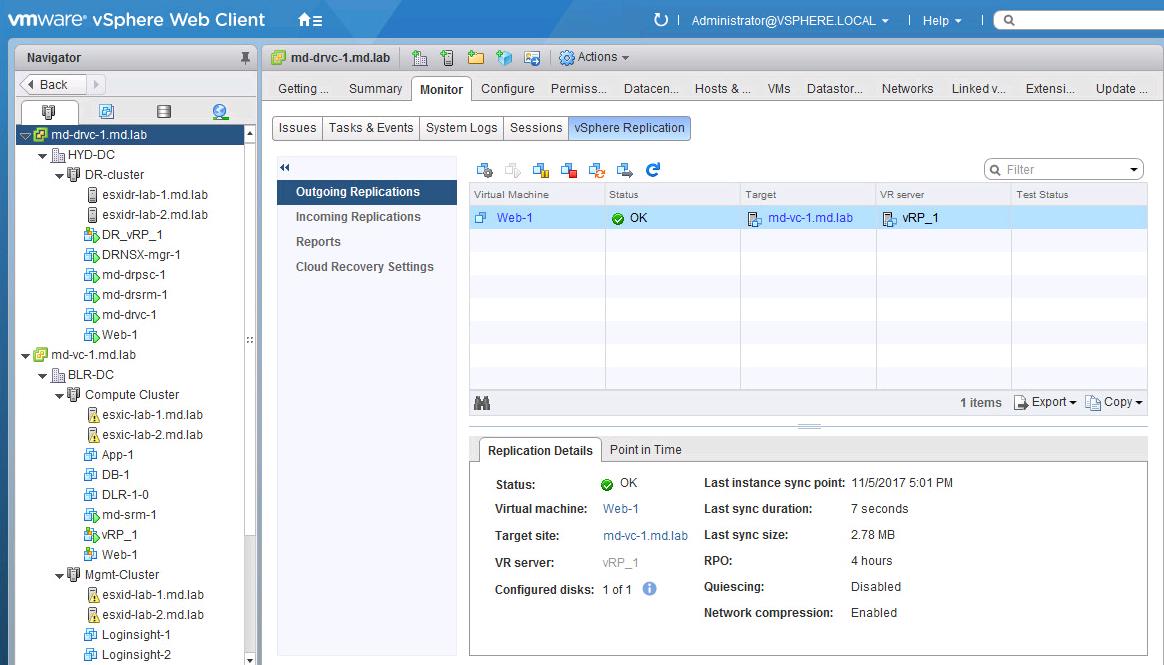Click the Web-1 VM icon in table row
Viewport: 1164px width, 665px height.
click(481, 217)
